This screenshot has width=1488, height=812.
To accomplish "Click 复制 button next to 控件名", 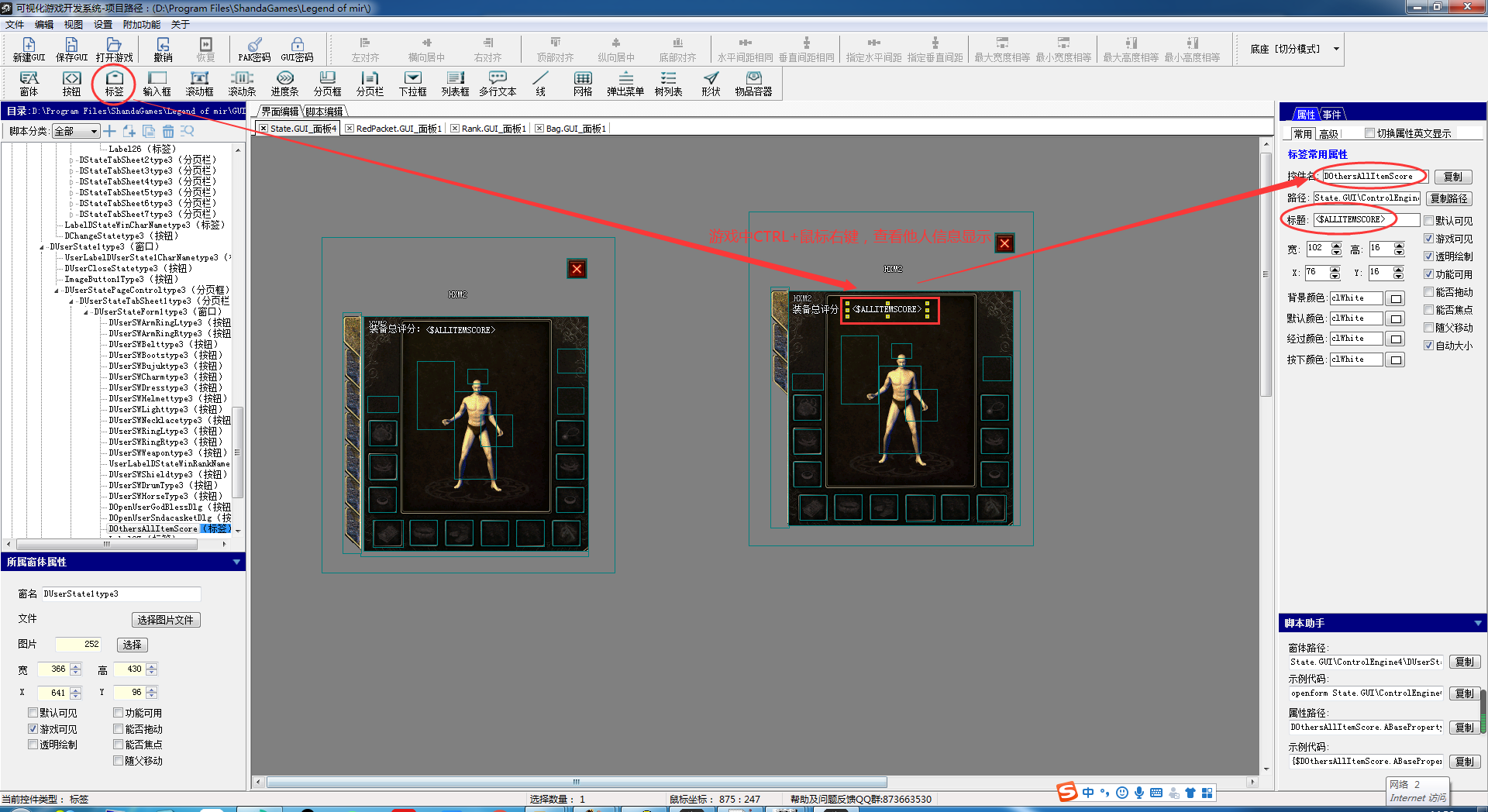I will click(1453, 177).
